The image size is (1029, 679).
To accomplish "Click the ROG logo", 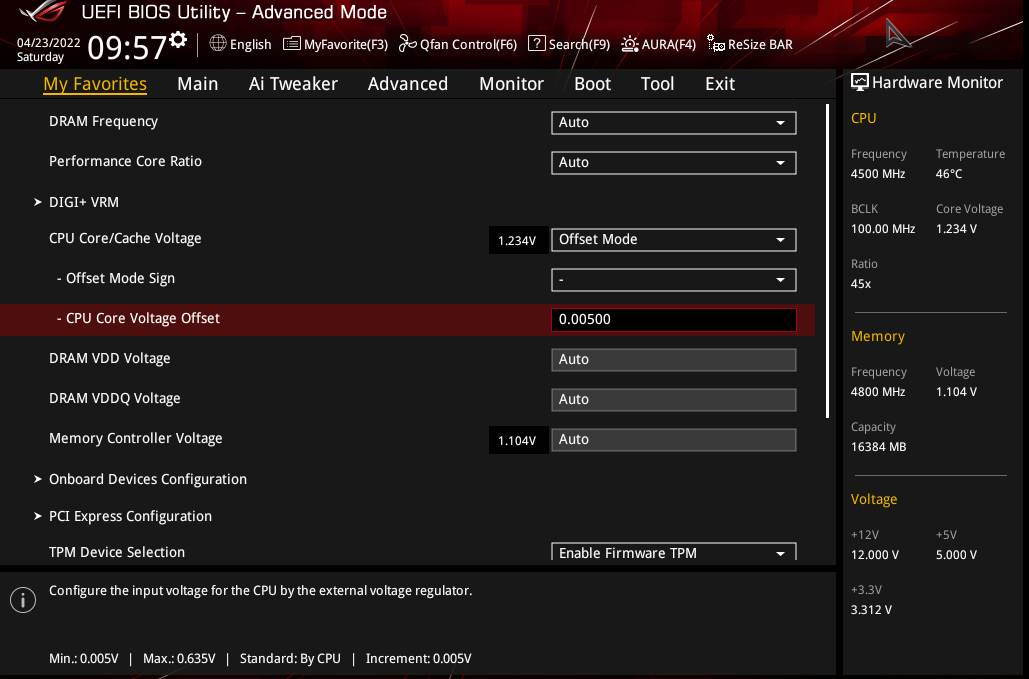I will coord(42,12).
